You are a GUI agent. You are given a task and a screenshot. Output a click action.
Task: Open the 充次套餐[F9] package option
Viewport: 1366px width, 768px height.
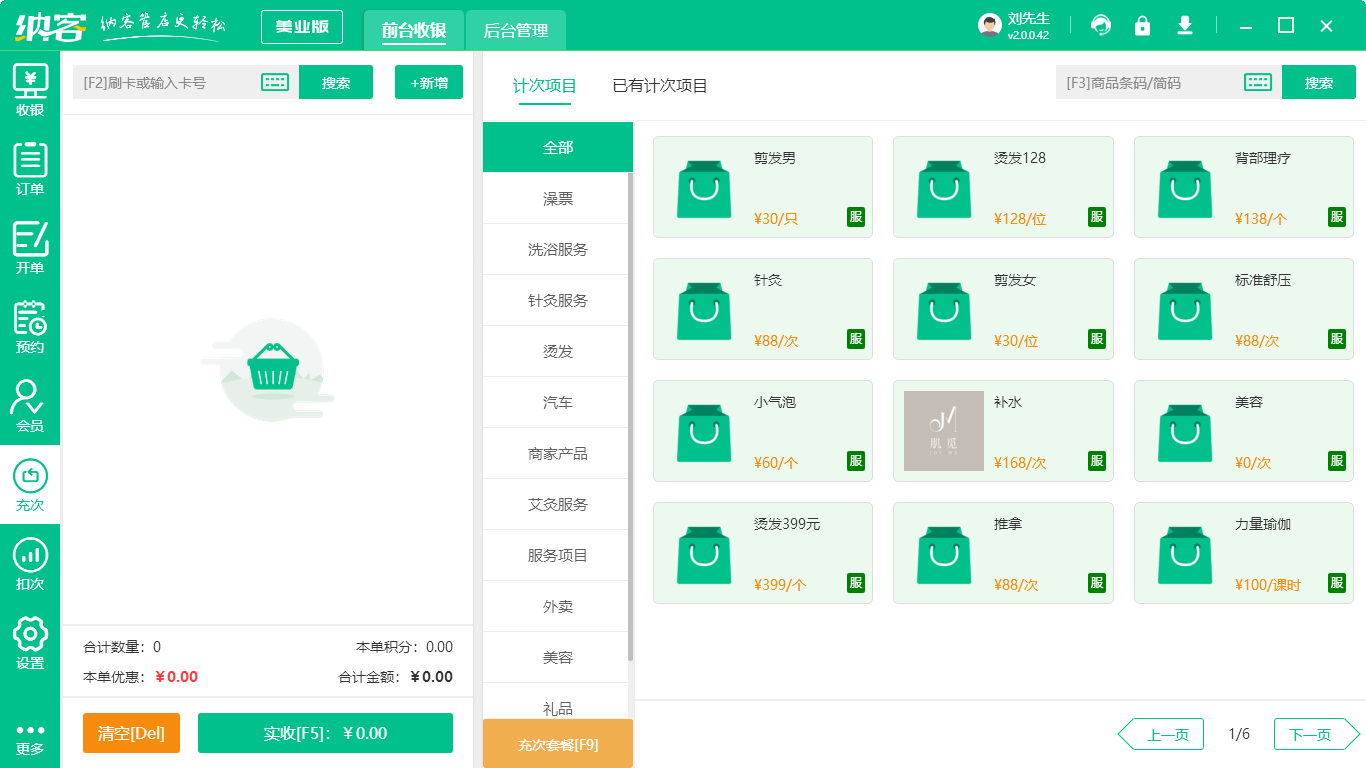pyautogui.click(x=558, y=744)
